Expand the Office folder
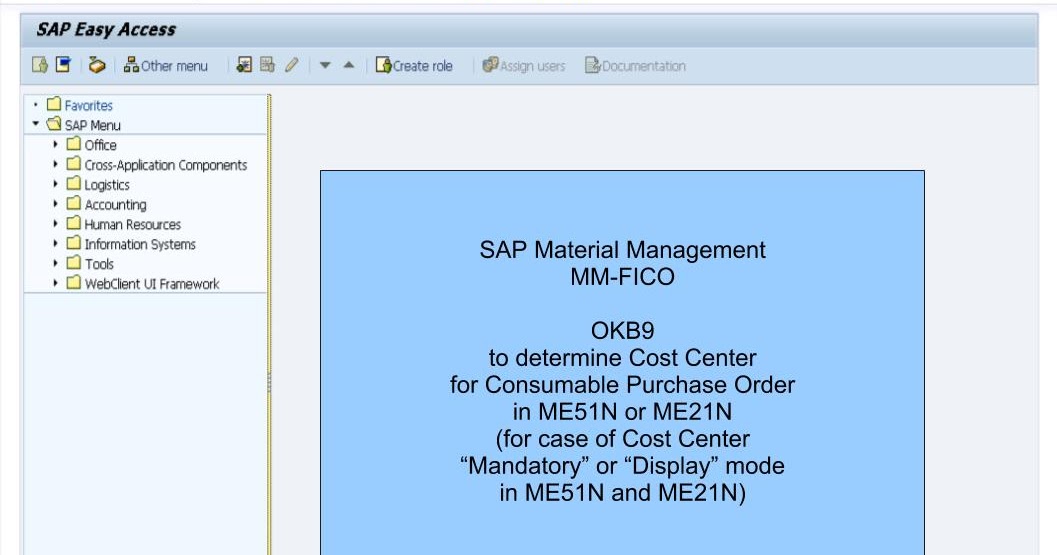Screen dimensions: 1057x555 point(55,144)
